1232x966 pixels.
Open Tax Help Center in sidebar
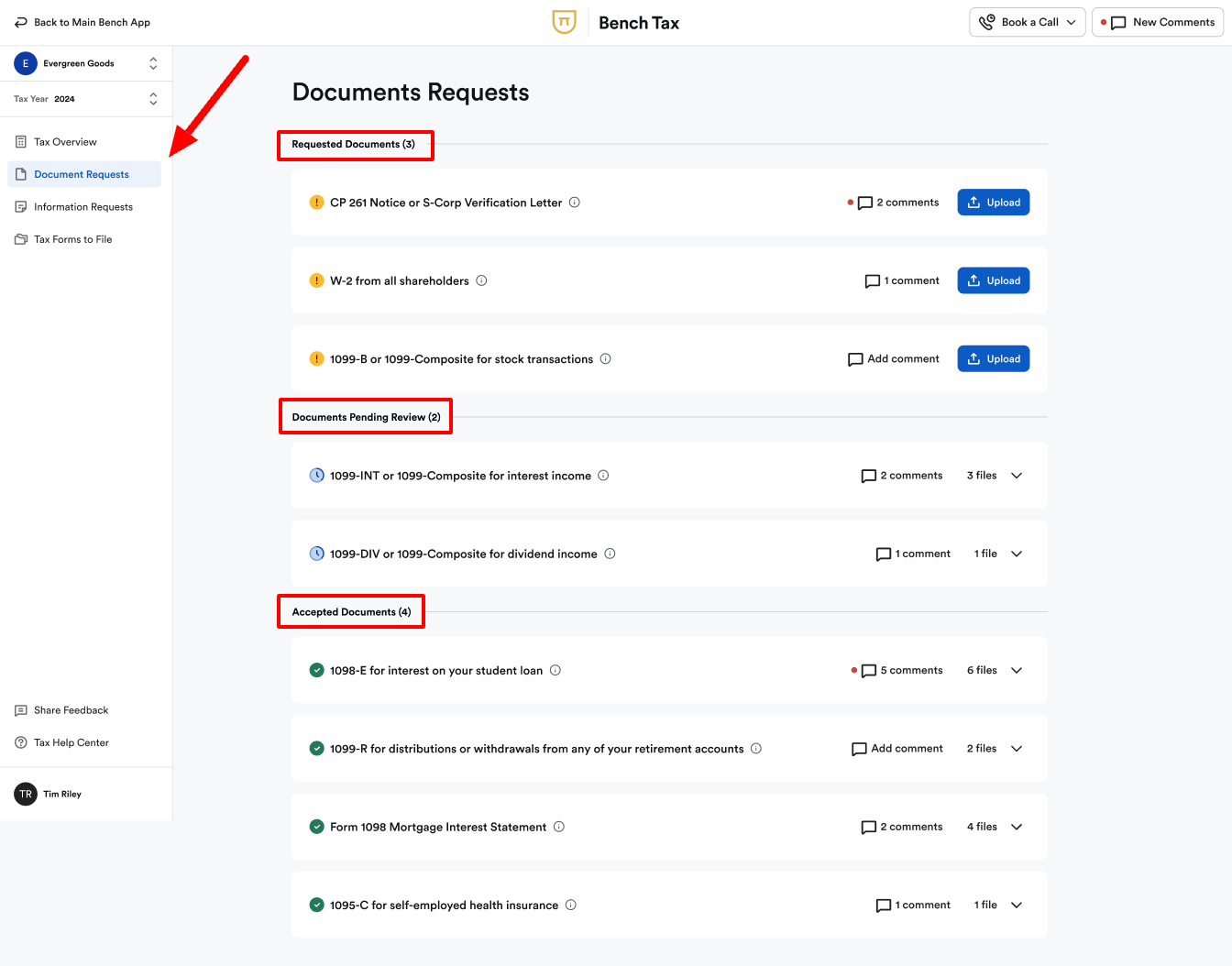tap(84, 742)
